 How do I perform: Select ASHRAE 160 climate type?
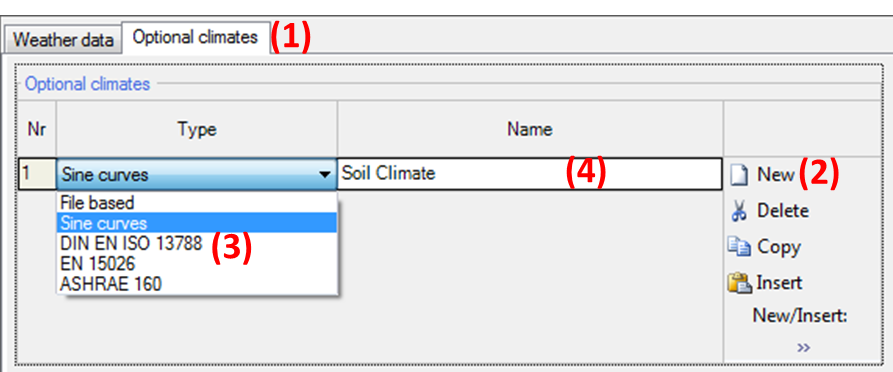[110, 283]
